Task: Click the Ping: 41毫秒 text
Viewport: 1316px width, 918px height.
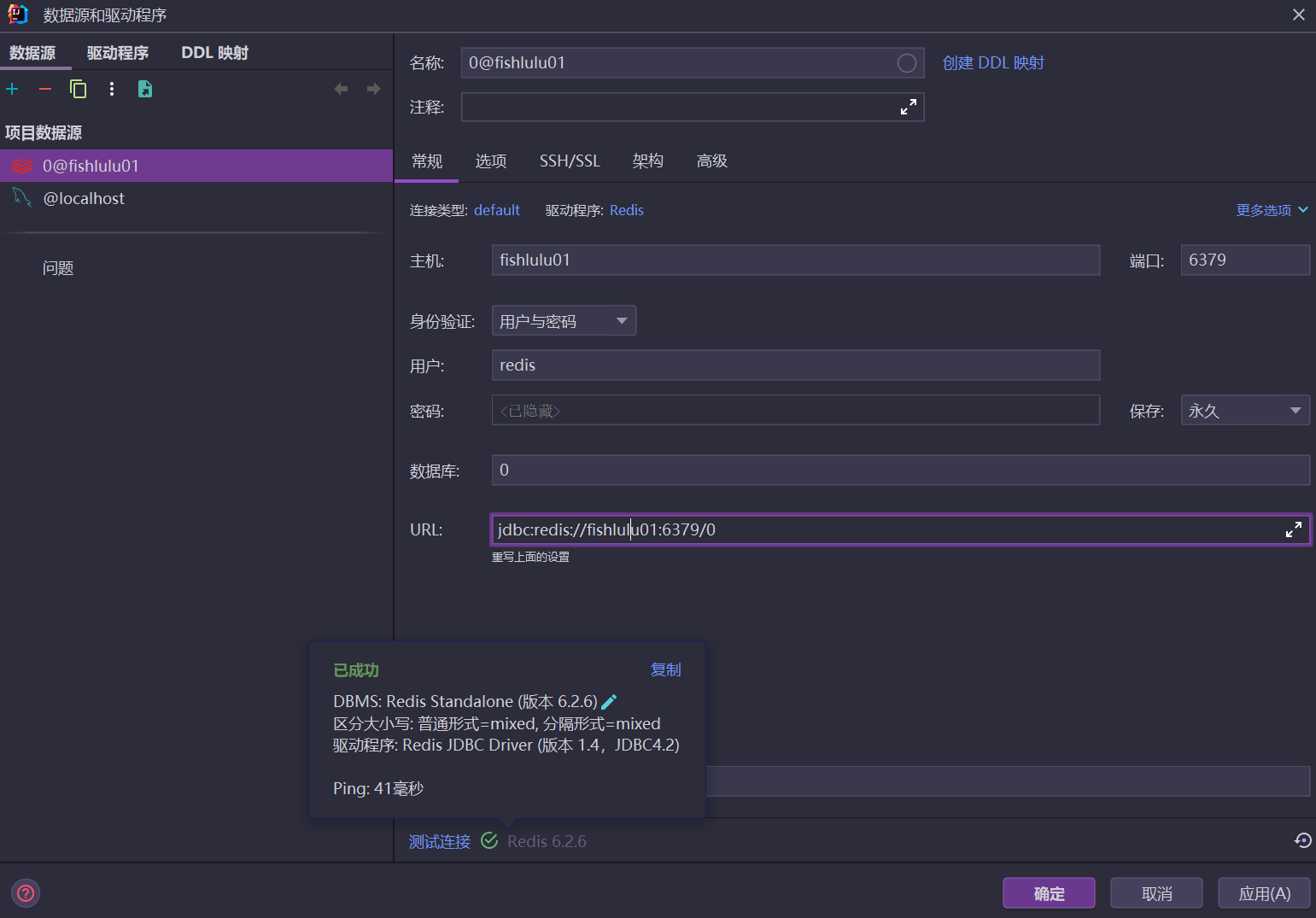Action: [x=378, y=788]
